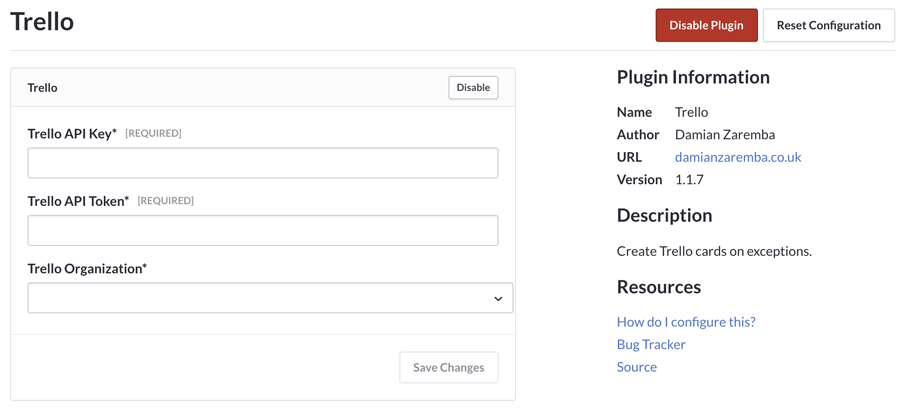This screenshot has height=418, width=900.
Task: Open the Source resource link
Action: pyautogui.click(x=637, y=367)
